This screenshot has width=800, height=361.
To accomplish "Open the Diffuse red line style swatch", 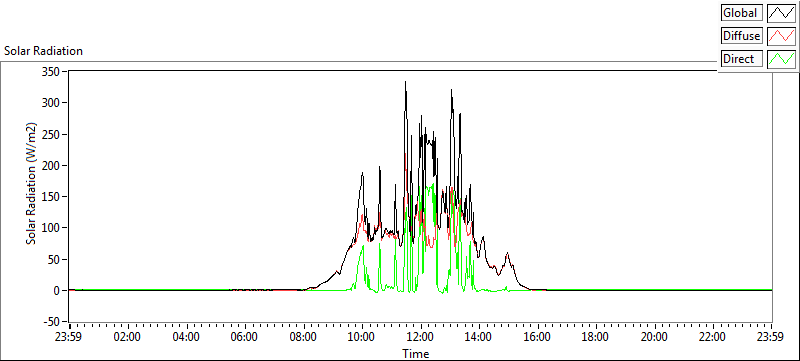I will pyautogui.click(x=781, y=36).
